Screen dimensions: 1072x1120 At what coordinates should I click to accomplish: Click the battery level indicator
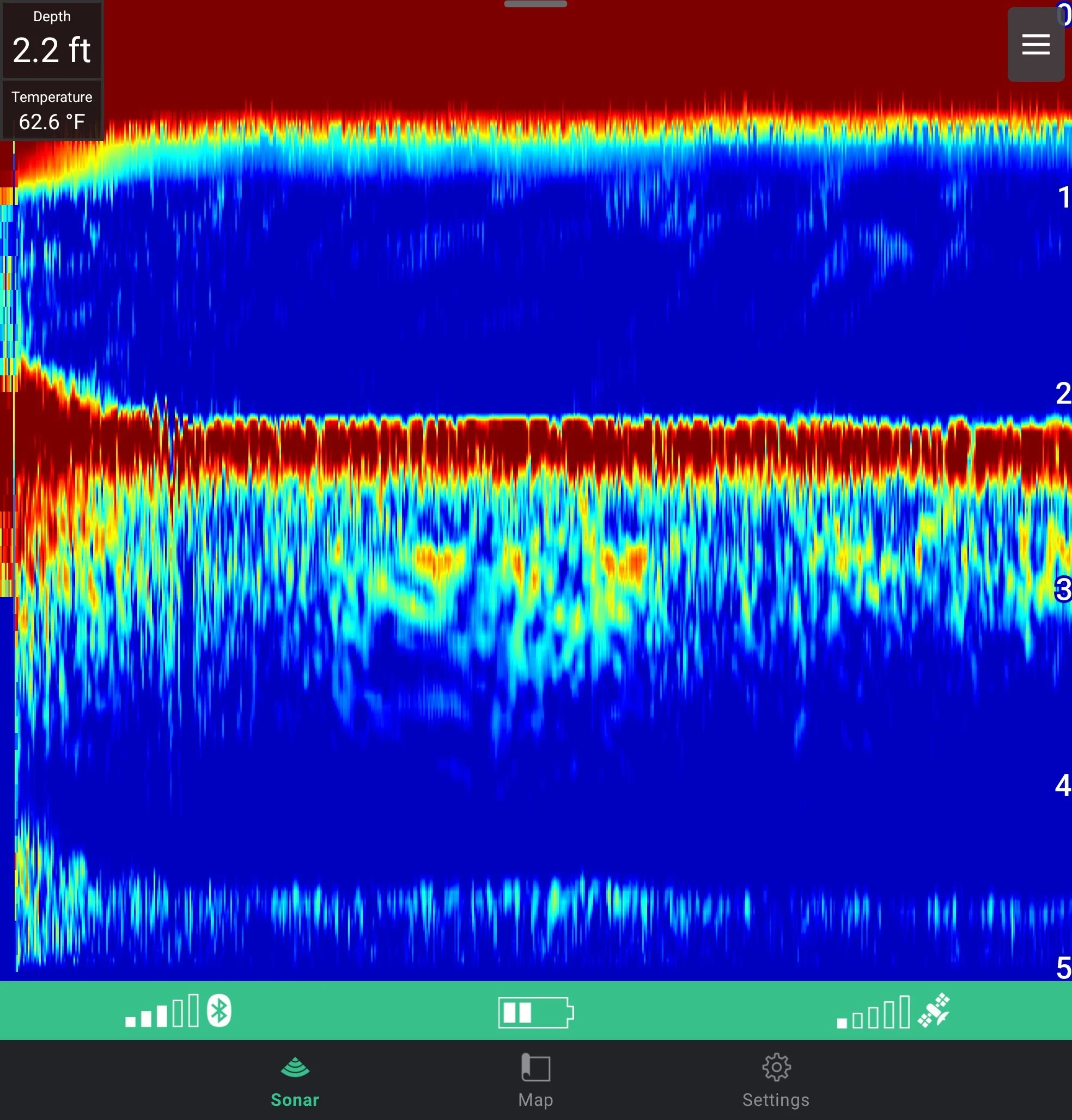pyautogui.click(x=535, y=1013)
